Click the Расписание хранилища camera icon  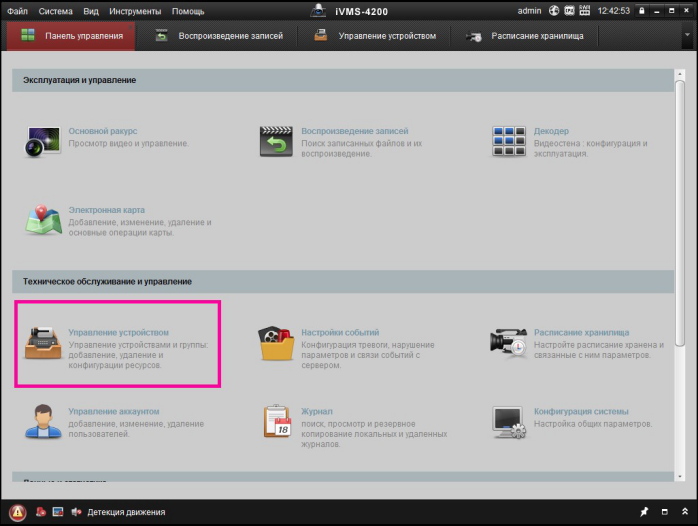508,343
